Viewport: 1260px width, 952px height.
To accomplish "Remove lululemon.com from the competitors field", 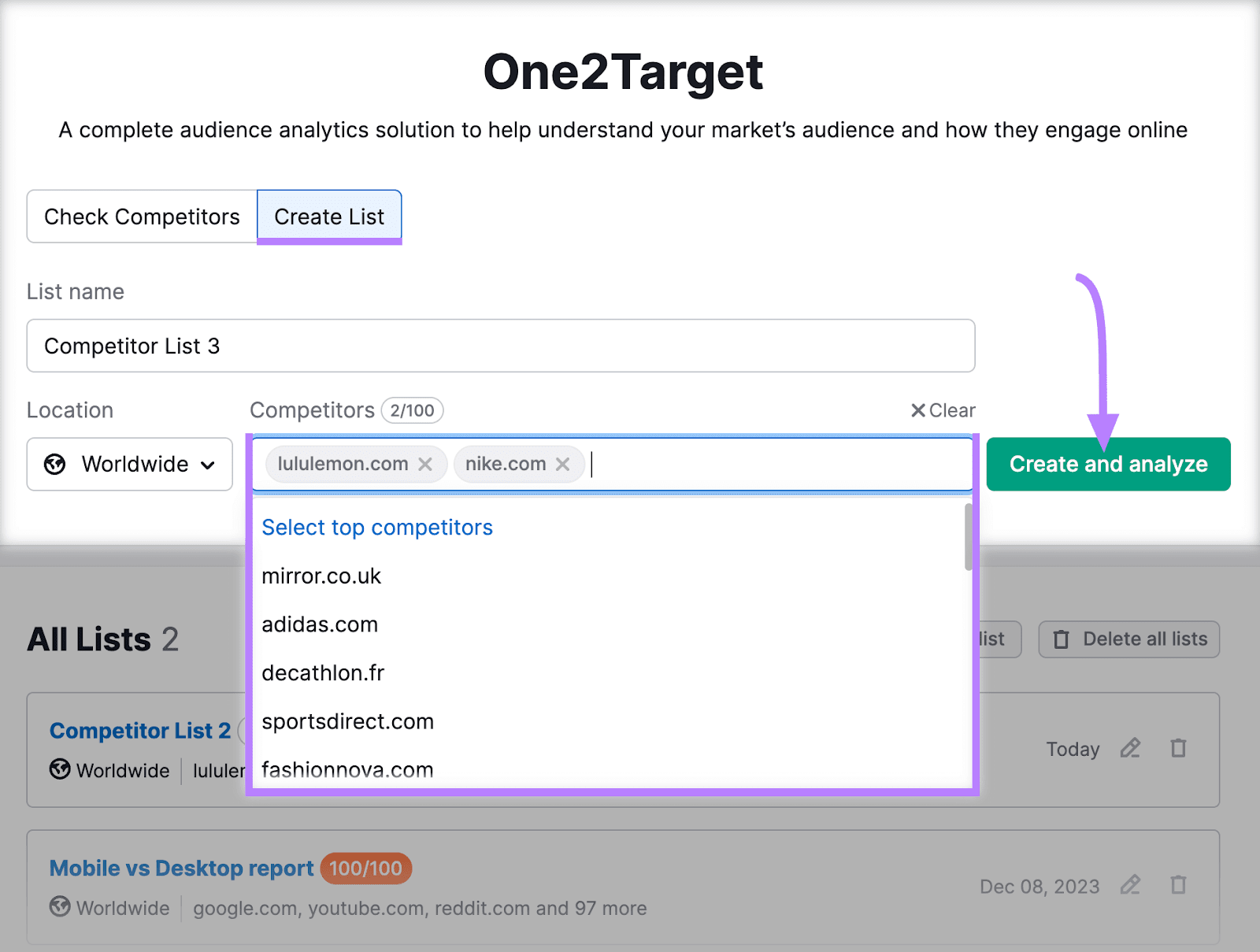I will (425, 464).
